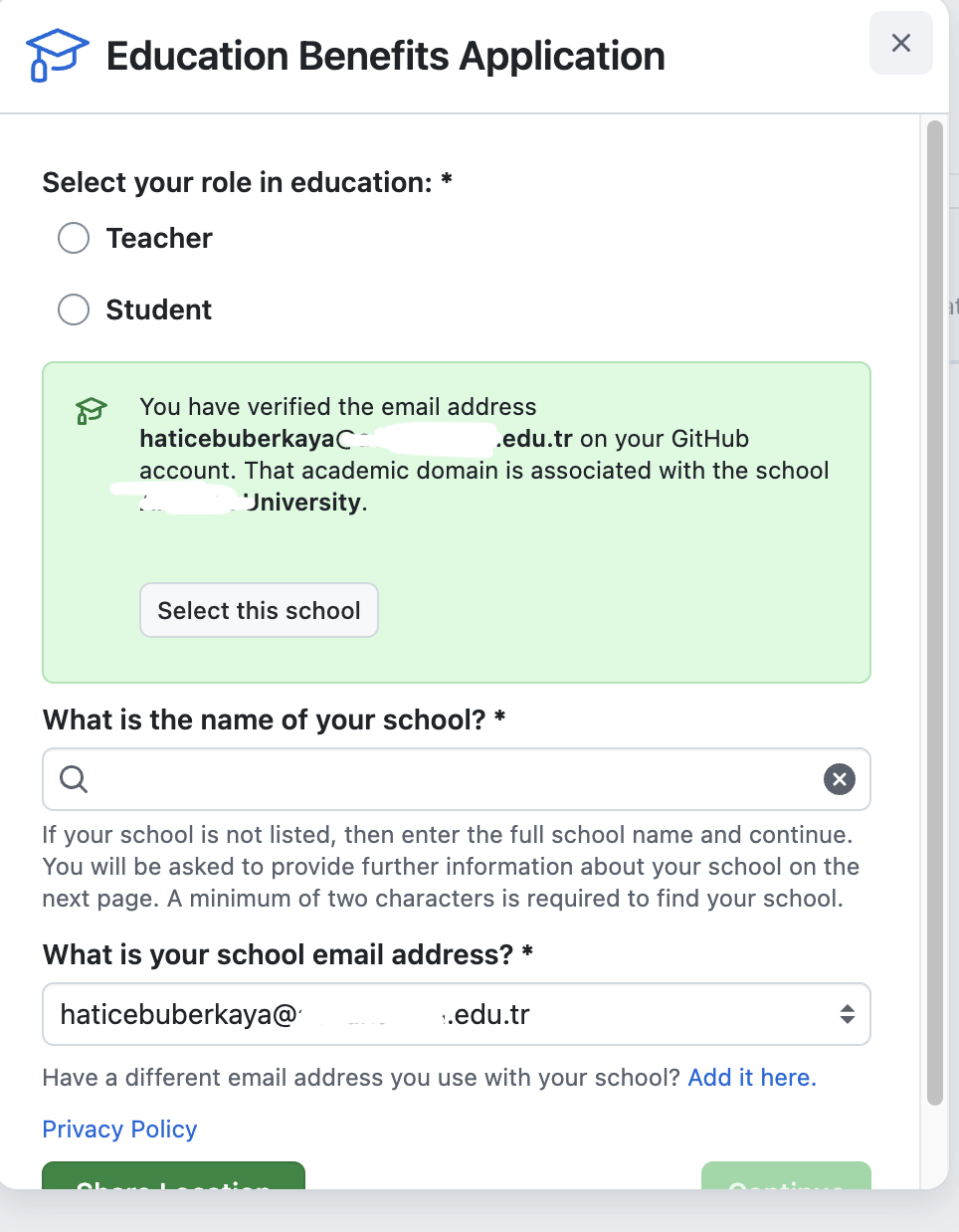Click the 'Add it here' link

tap(751, 1077)
